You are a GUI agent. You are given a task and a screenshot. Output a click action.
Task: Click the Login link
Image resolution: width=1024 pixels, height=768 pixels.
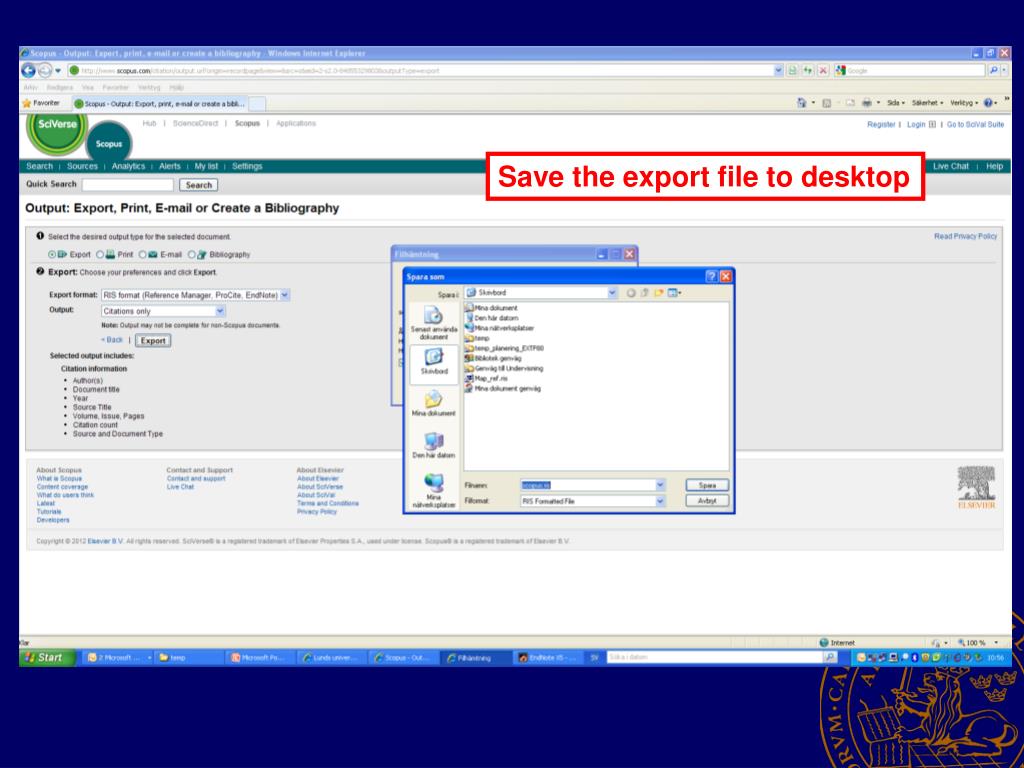916,125
